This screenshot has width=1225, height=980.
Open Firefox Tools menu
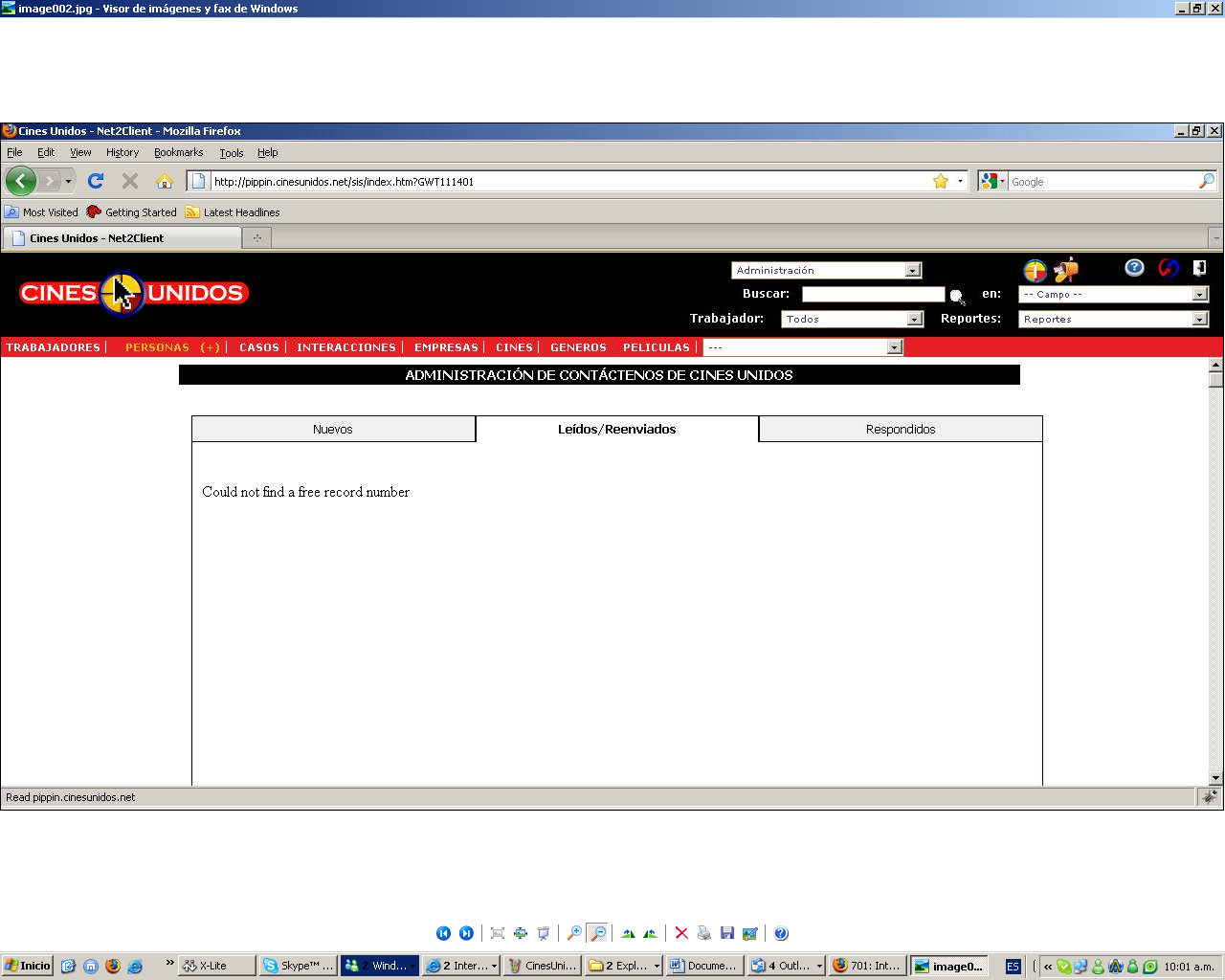click(232, 152)
